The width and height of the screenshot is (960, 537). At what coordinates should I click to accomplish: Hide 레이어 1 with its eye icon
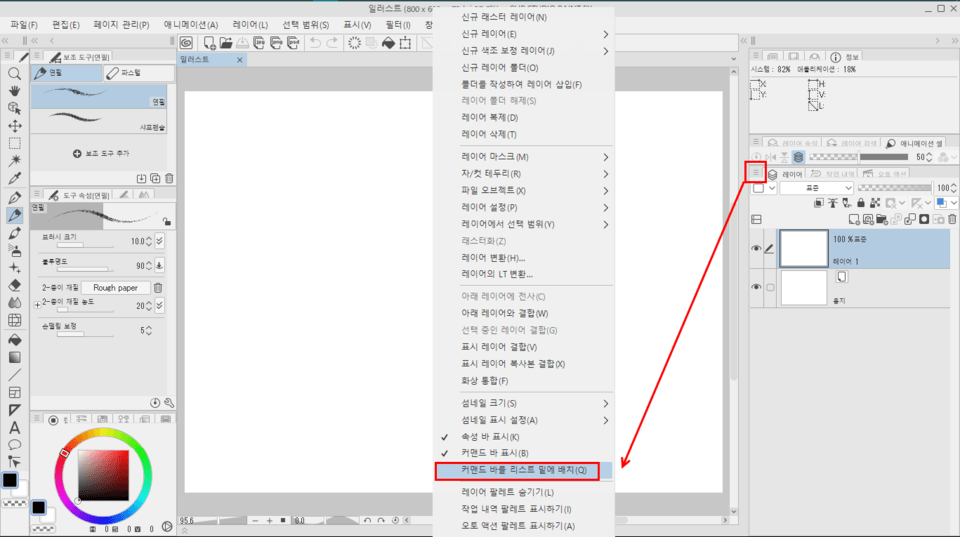coord(756,249)
